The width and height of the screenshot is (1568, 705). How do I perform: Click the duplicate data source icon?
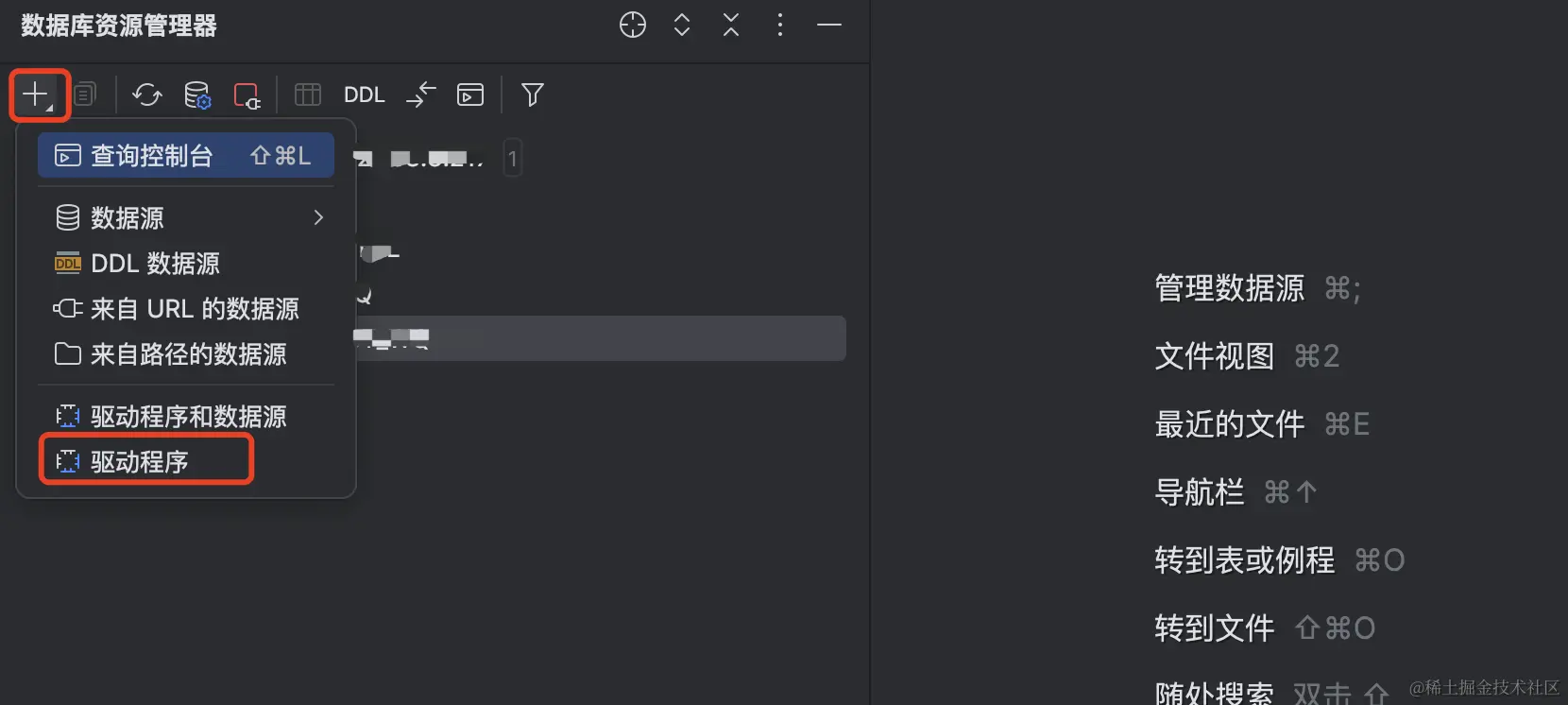[85, 95]
